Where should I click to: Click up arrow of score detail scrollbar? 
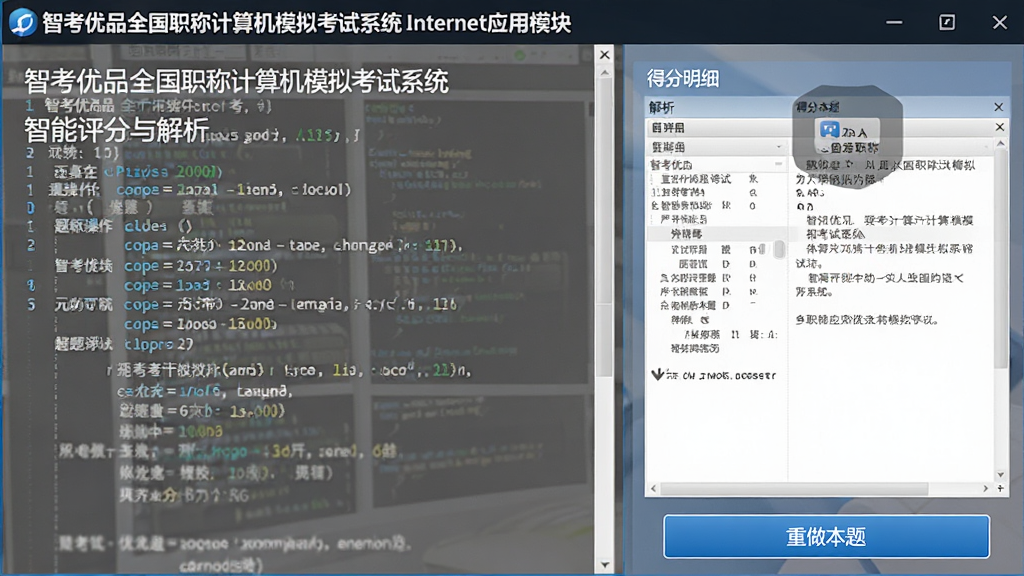pyautogui.click(x=1000, y=143)
